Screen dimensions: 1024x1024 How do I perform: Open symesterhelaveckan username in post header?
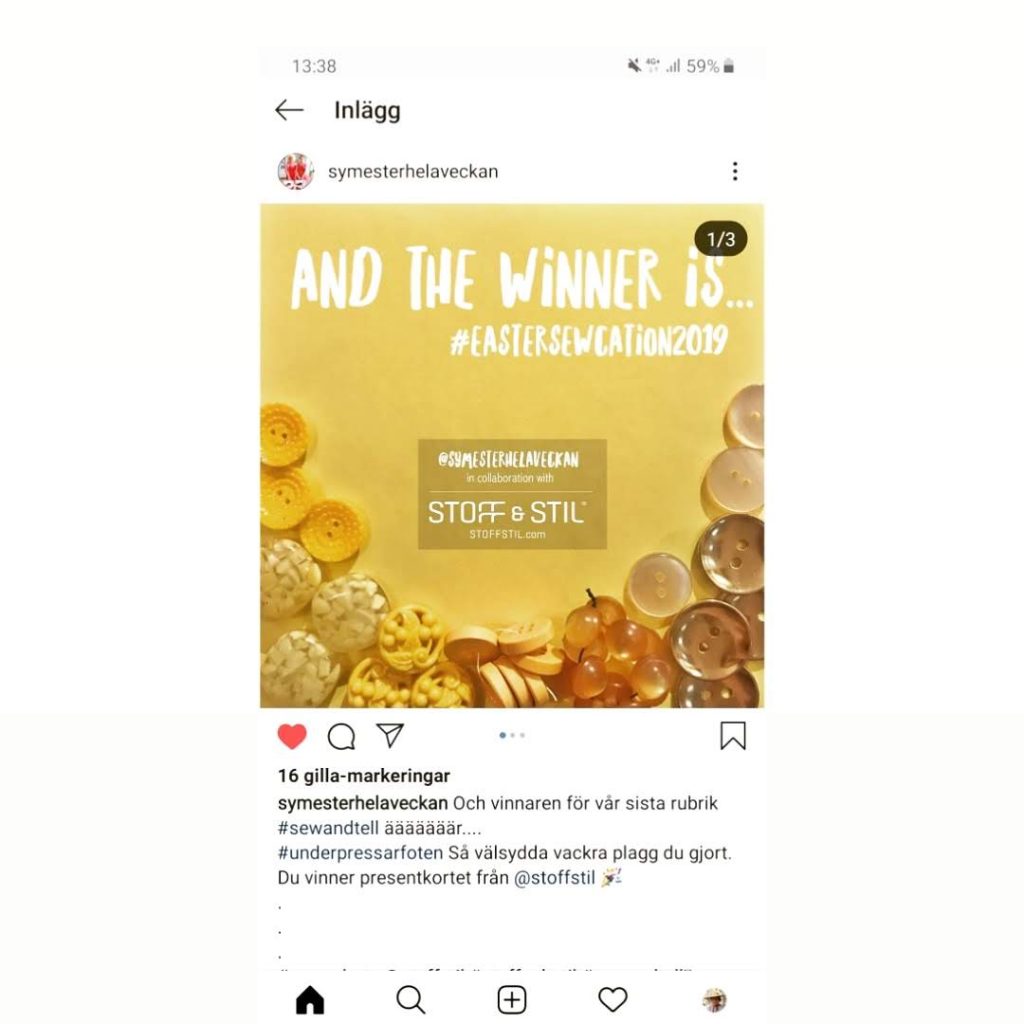pos(413,172)
